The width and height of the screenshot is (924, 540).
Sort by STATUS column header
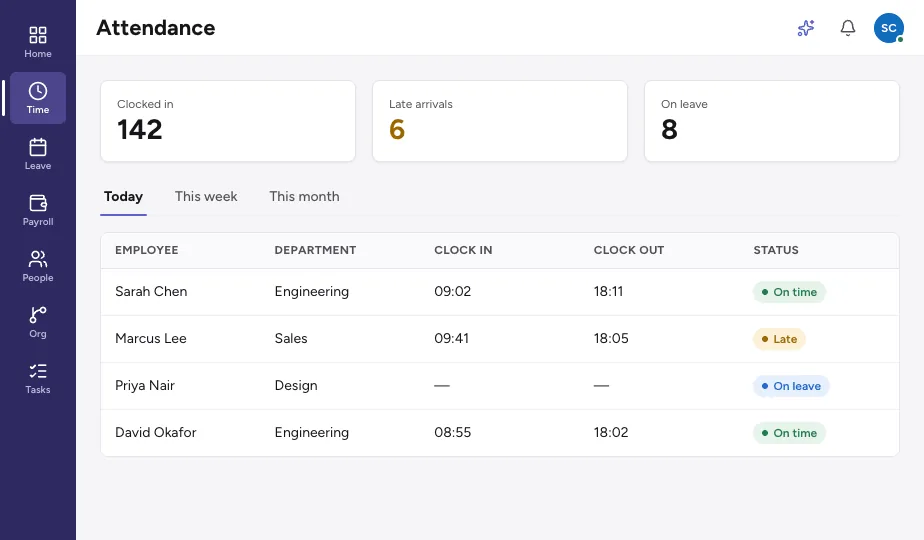coord(776,250)
